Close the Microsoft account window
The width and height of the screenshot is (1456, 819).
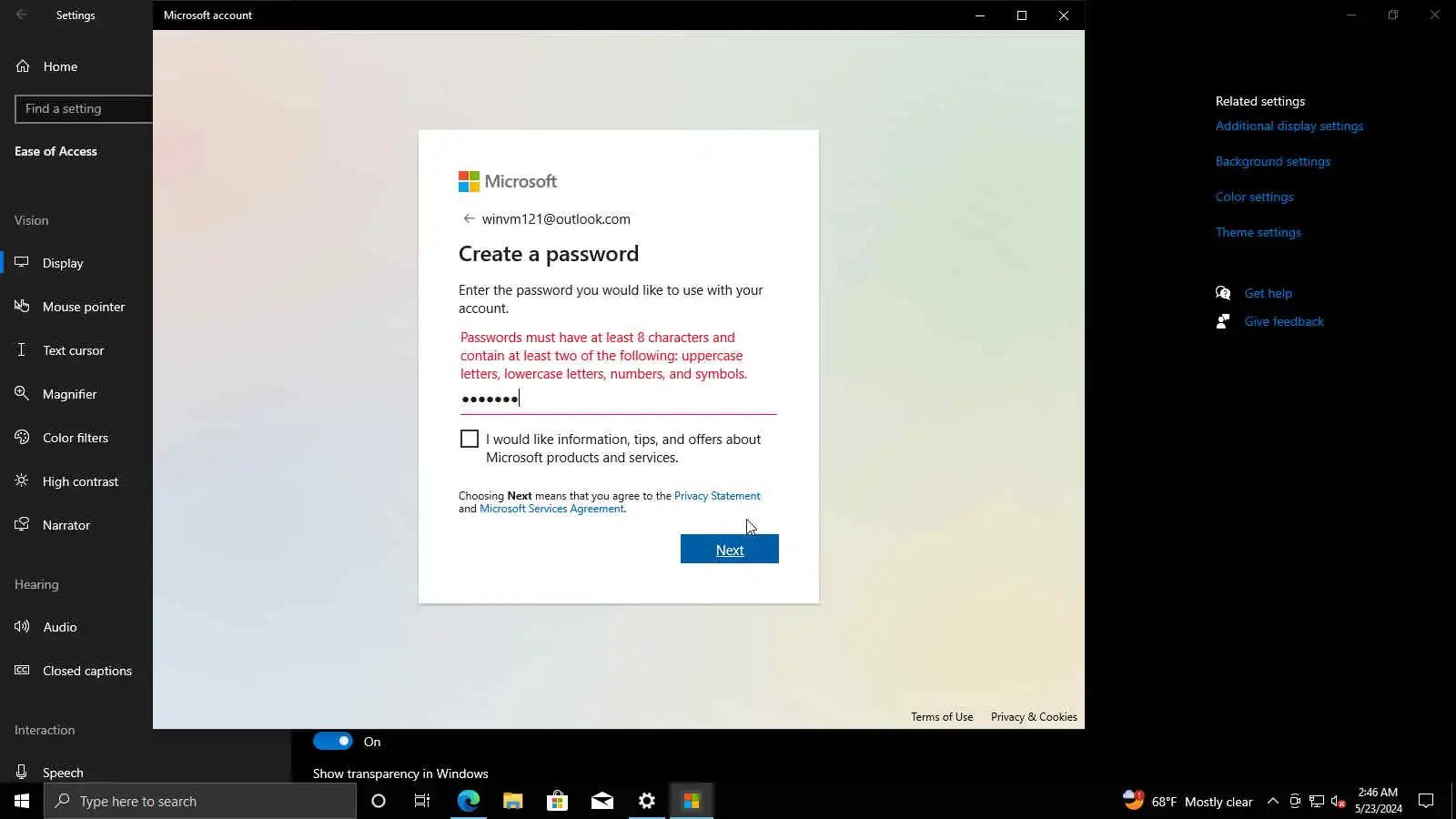pos(1063,15)
